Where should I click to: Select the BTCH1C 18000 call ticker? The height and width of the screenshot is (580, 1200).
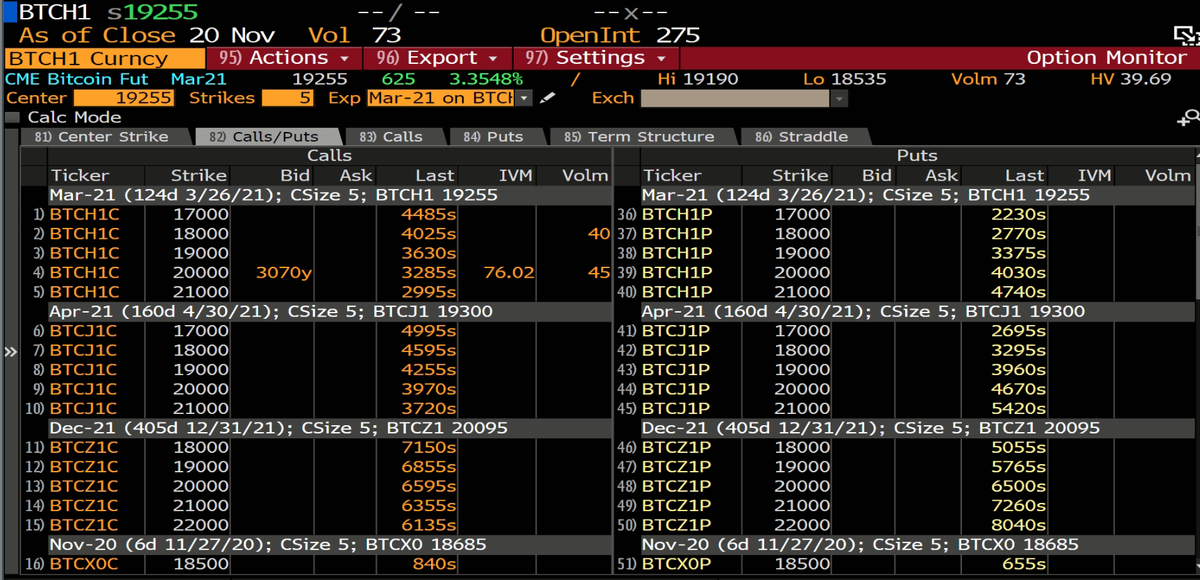click(85, 233)
